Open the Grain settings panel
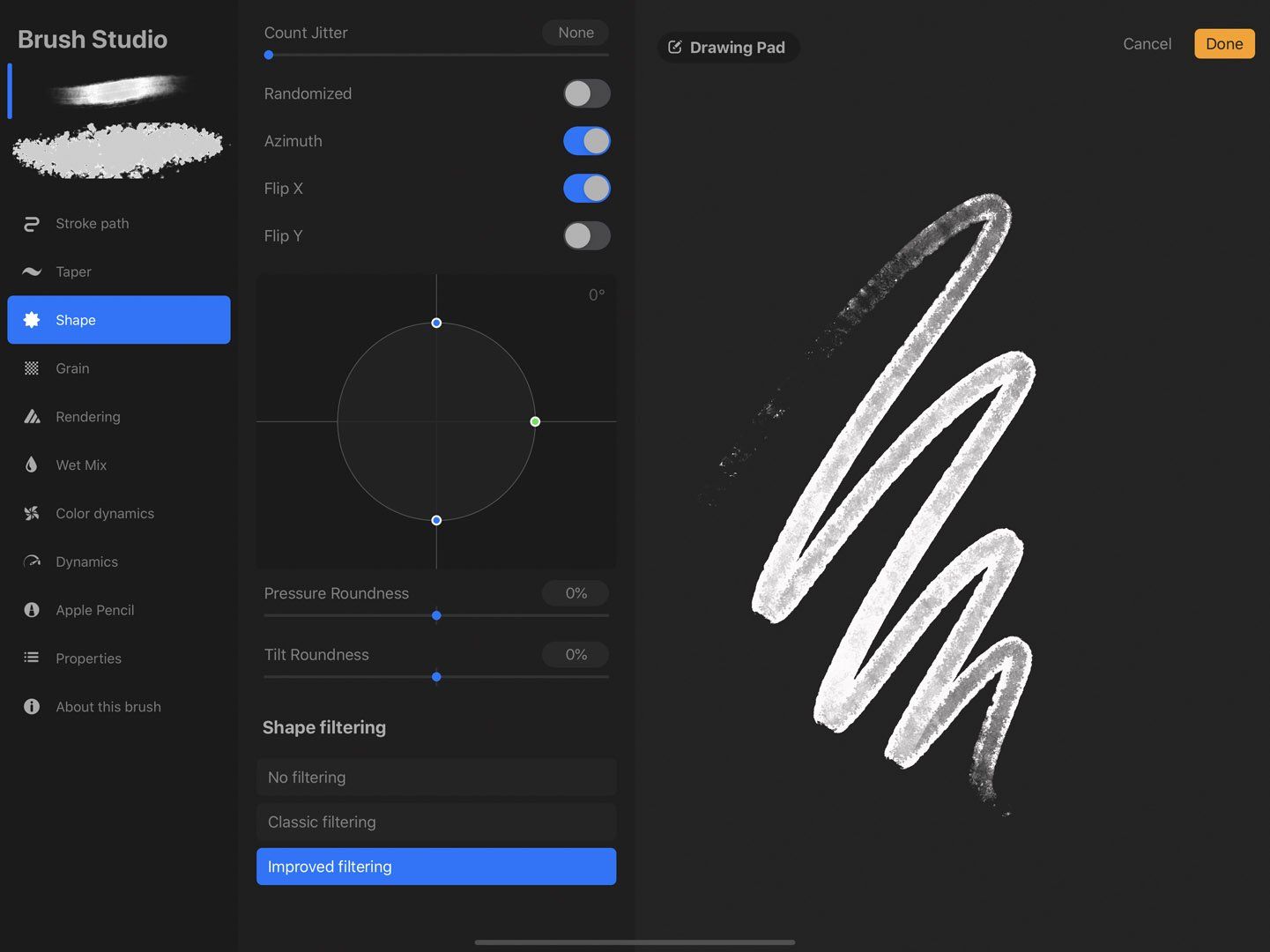 click(71, 368)
